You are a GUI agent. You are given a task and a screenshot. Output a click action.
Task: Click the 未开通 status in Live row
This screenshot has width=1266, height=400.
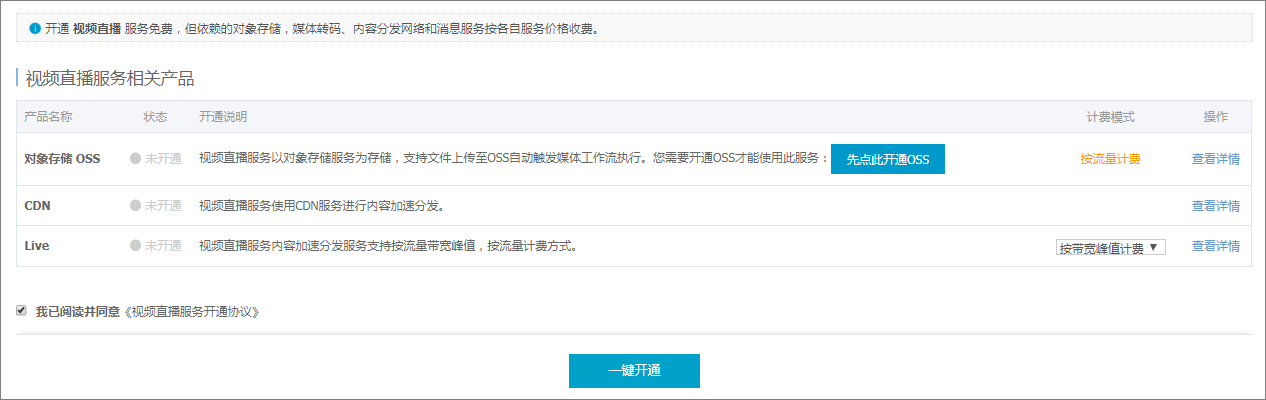pyautogui.click(x=163, y=246)
